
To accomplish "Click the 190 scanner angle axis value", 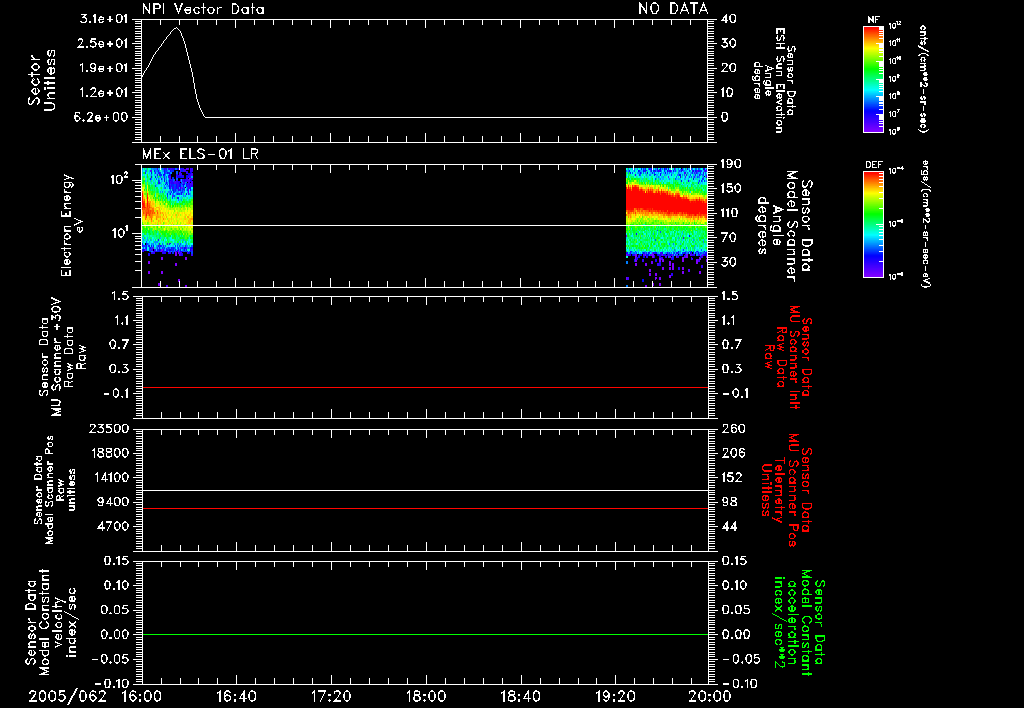I will [731, 164].
